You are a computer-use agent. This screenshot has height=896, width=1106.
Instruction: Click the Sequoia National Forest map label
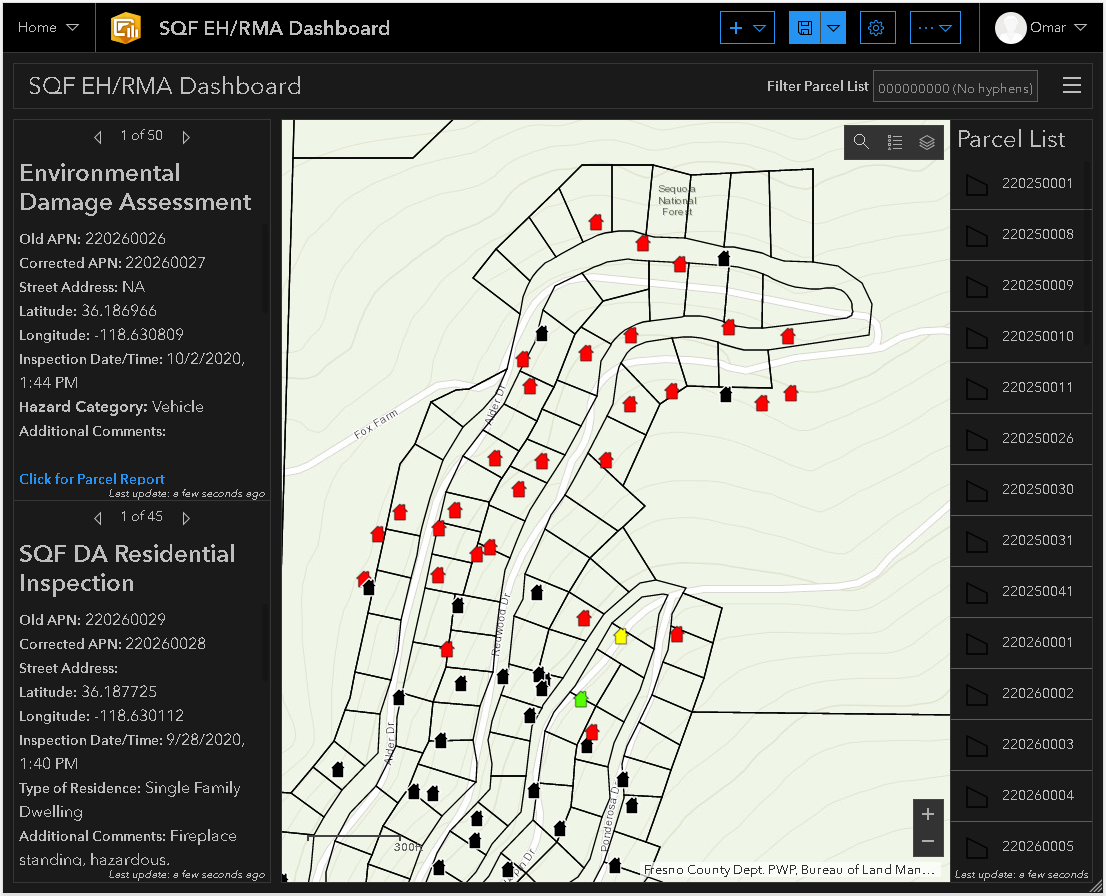[677, 200]
